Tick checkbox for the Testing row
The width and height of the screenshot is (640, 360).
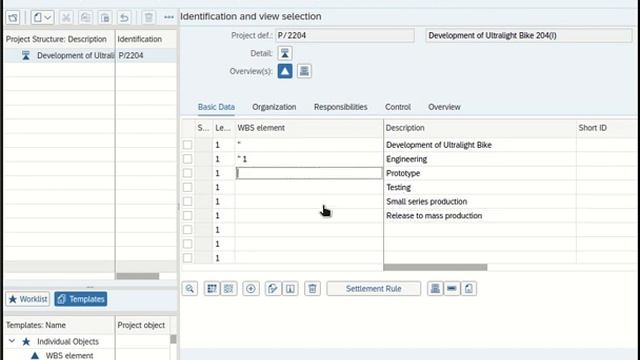[x=187, y=187]
